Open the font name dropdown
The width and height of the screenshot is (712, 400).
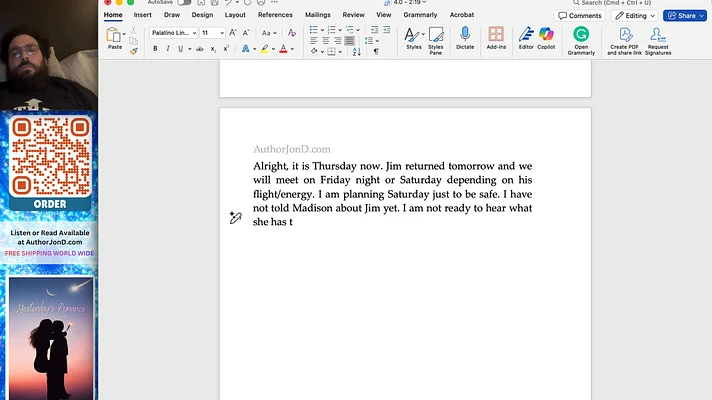click(194, 33)
